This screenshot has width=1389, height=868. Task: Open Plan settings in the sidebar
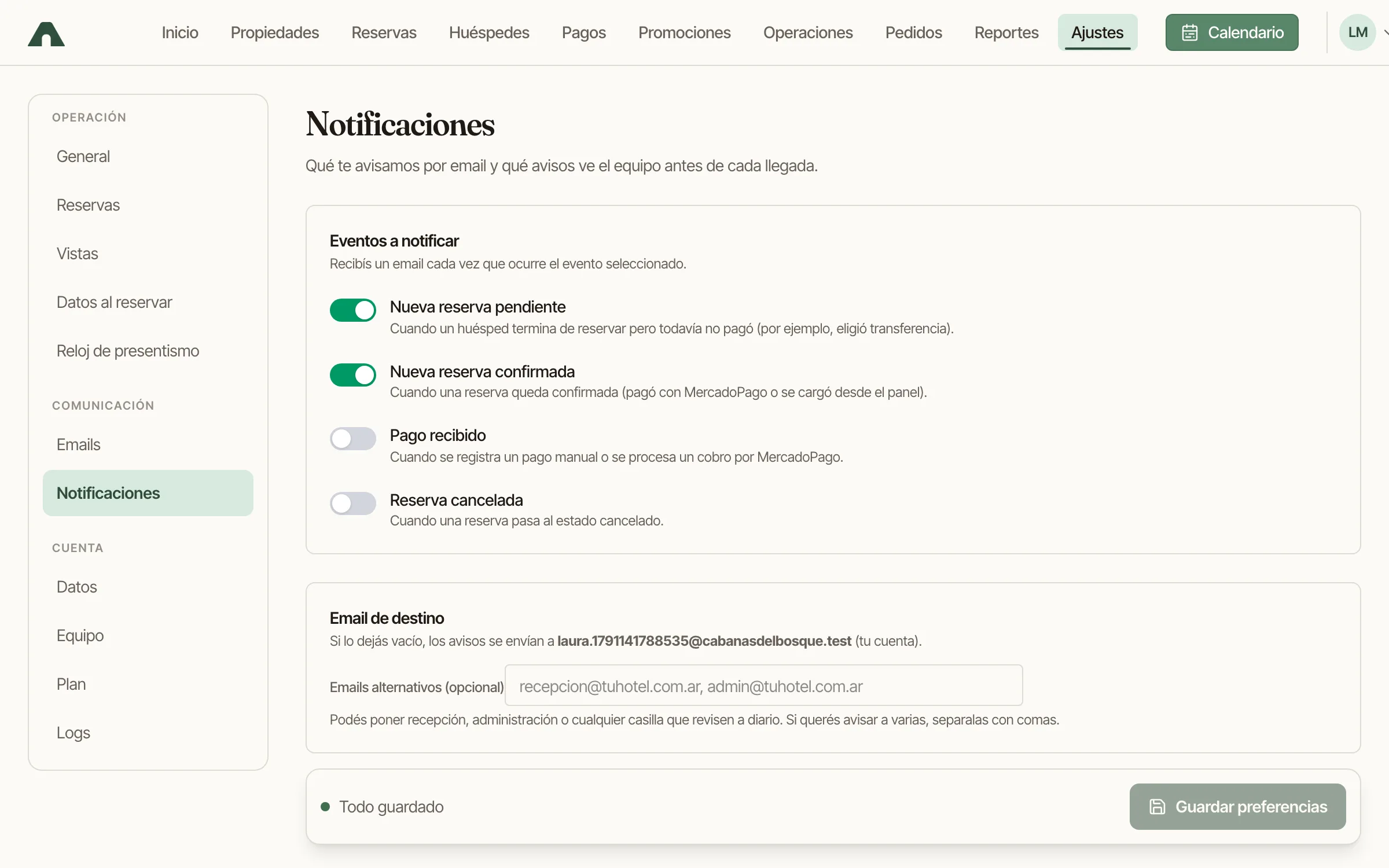(148, 684)
